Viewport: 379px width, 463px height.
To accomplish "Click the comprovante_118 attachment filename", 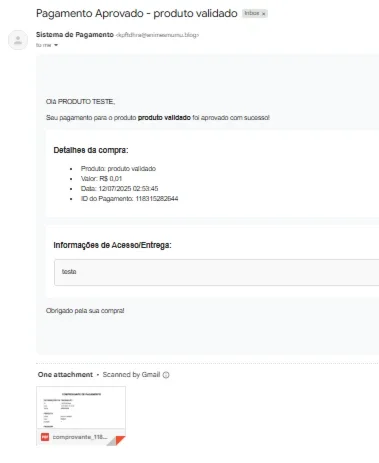I will pyautogui.click(x=80, y=437).
